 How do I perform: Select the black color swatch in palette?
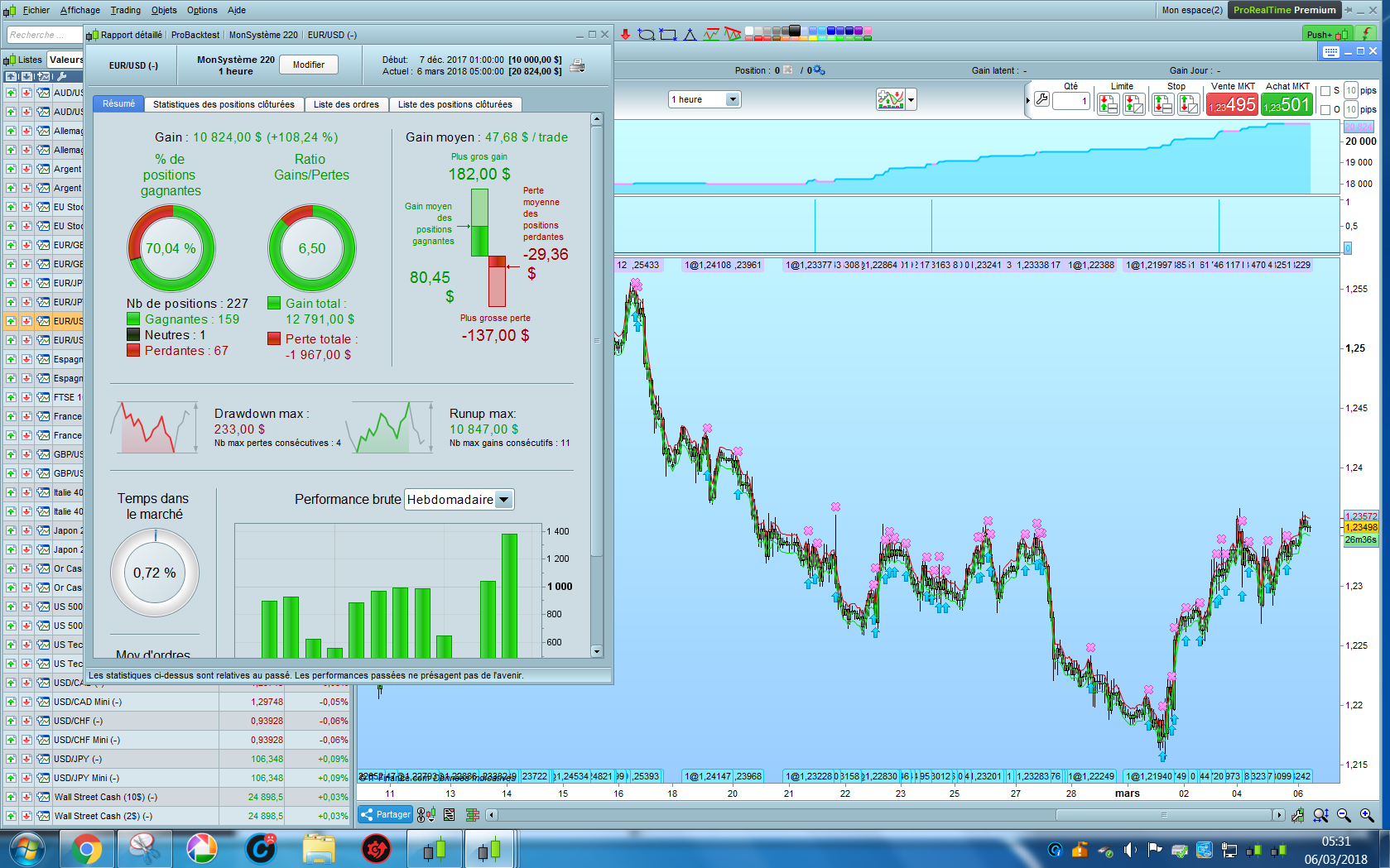(x=795, y=31)
